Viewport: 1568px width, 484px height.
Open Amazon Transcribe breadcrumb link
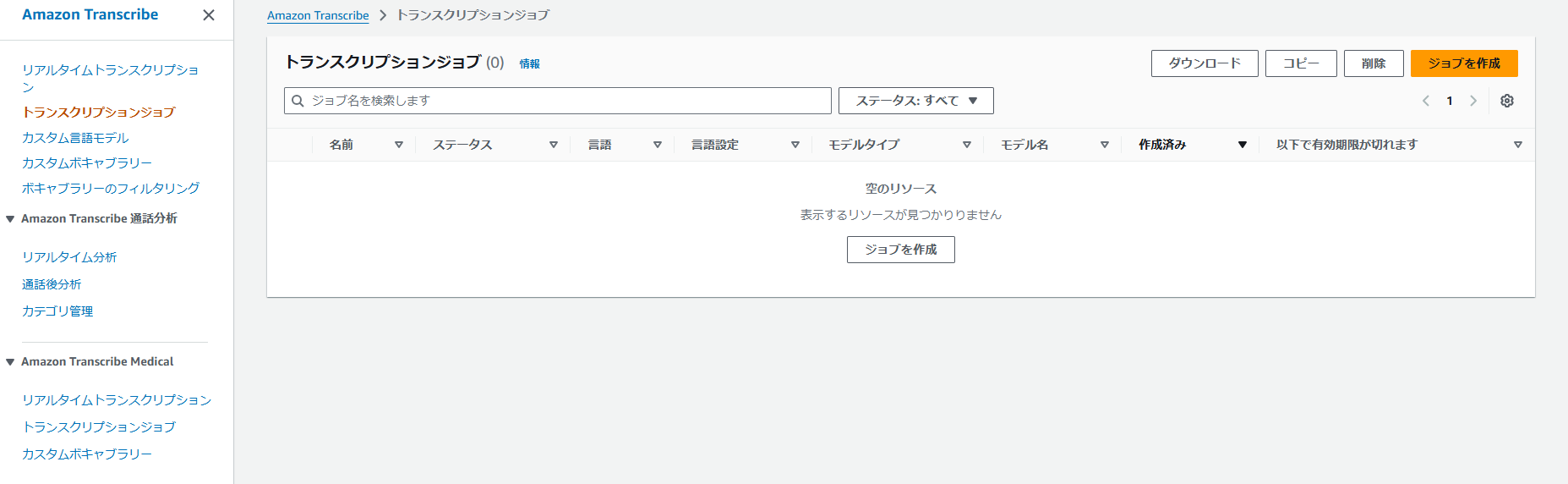318,15
